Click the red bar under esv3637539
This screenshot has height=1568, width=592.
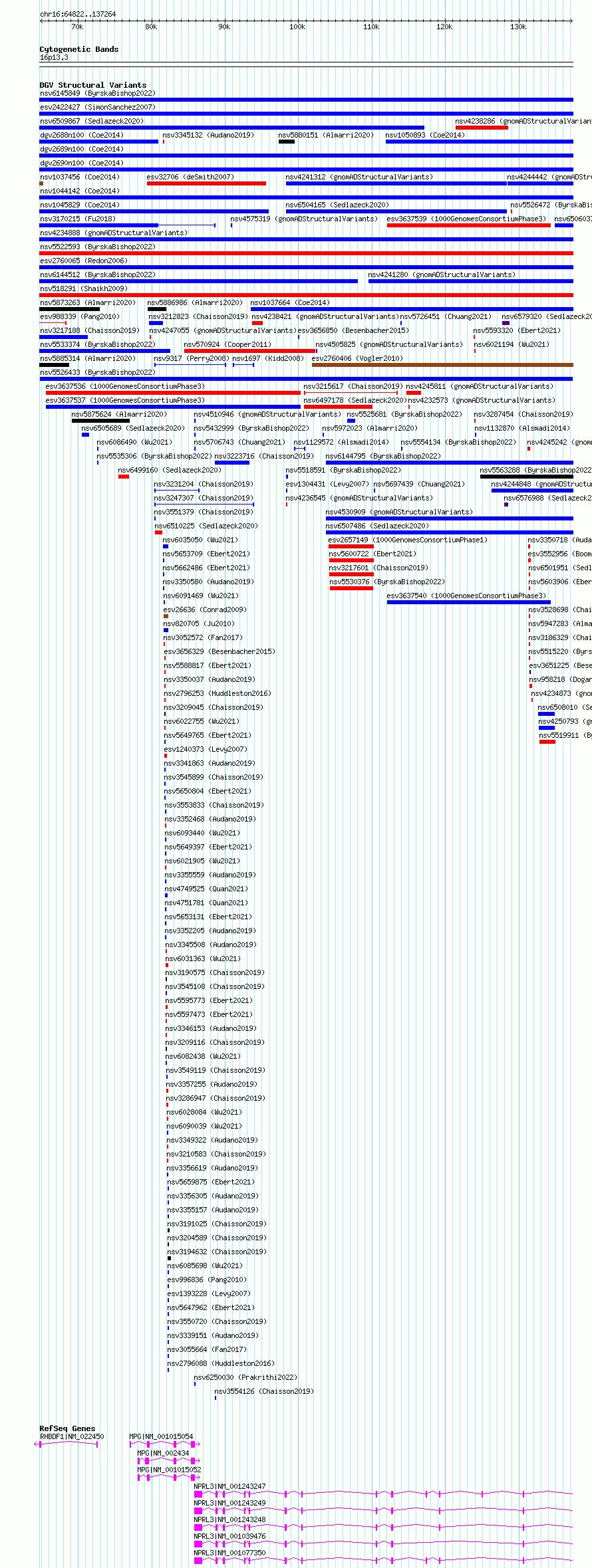(x=469, y=225)
